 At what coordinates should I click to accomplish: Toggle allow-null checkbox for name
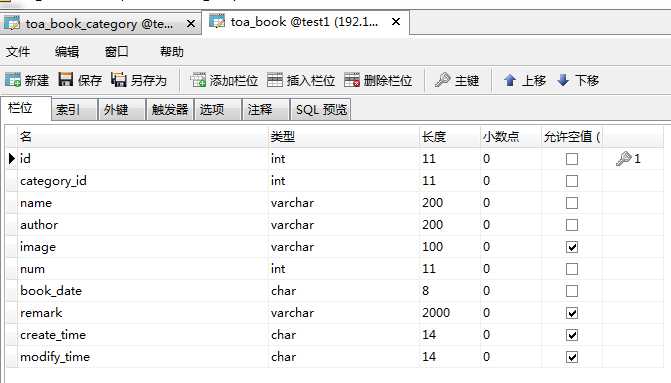[572, 203]
